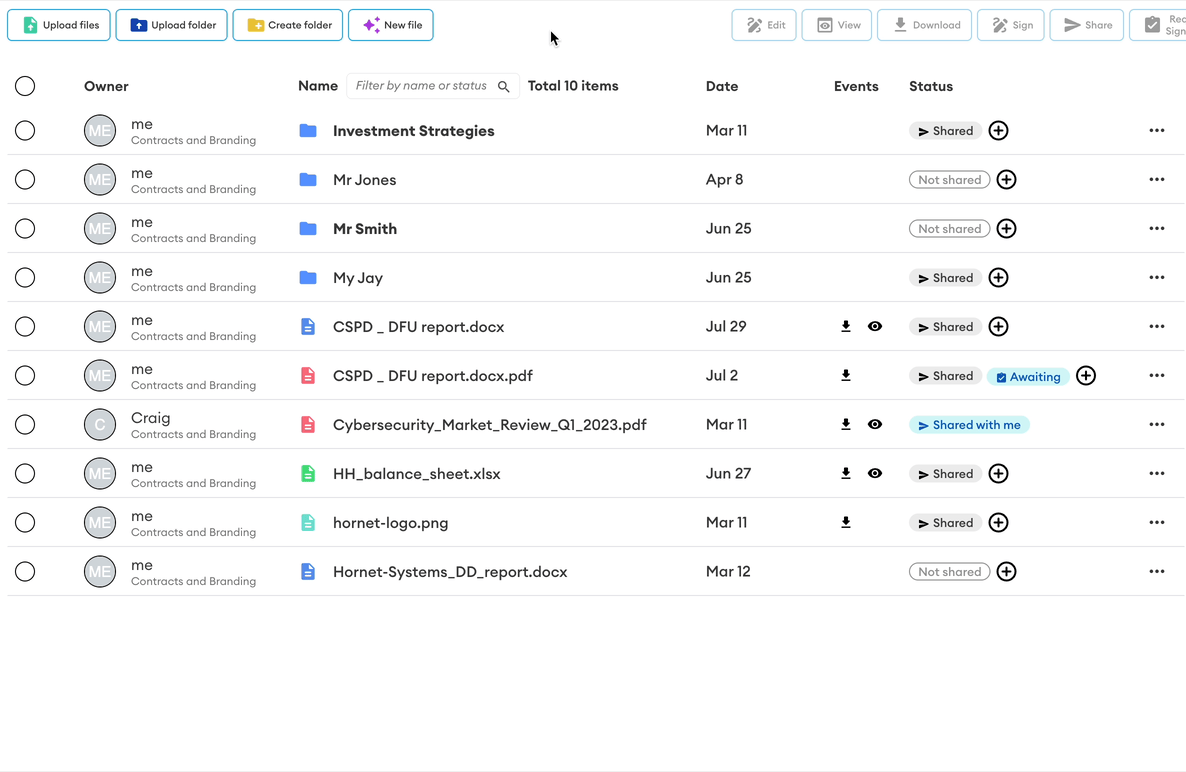Click download event icon for CSPD _ DFU report.docx
This screenshot has height=772, width=1186.
(846, 327)
